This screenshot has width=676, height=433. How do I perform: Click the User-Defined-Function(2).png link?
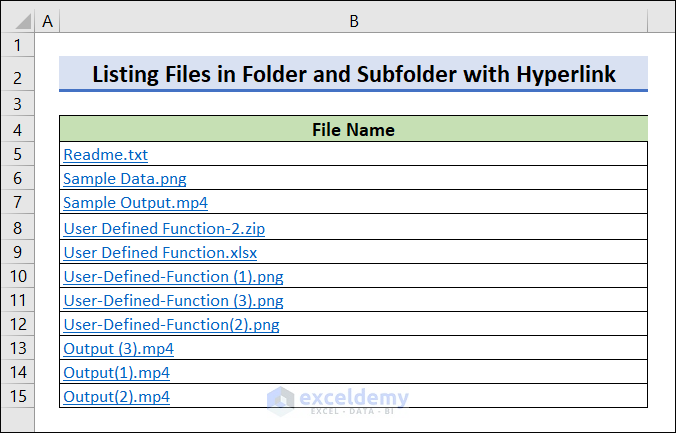pos(171,324)
